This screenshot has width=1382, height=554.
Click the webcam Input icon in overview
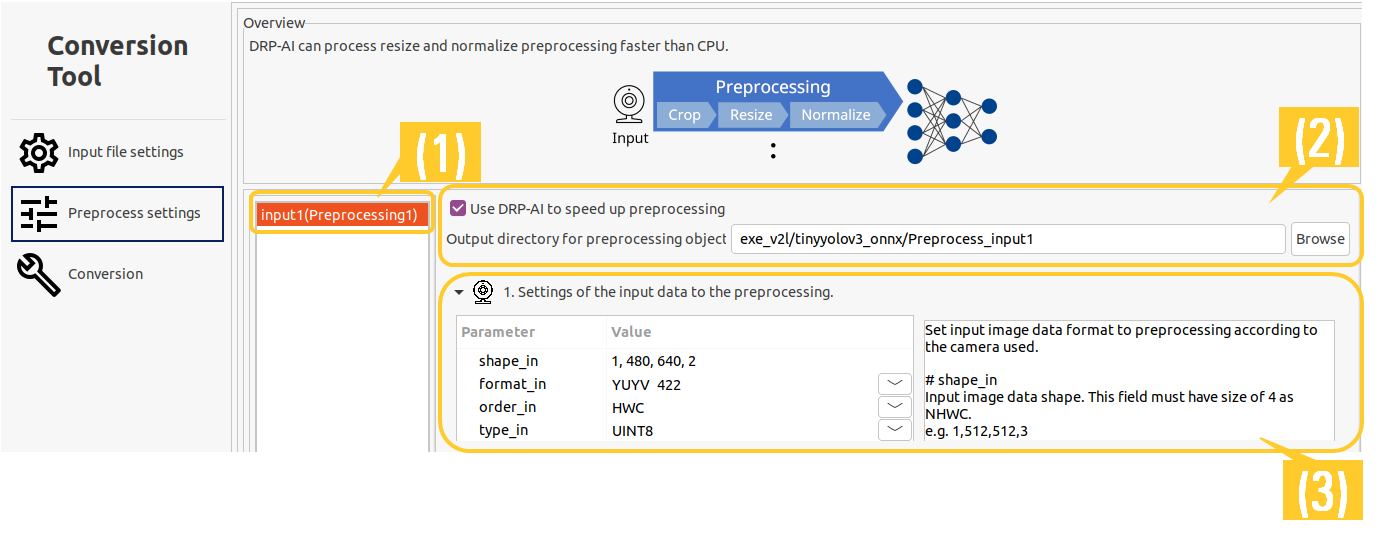point(629,103)
